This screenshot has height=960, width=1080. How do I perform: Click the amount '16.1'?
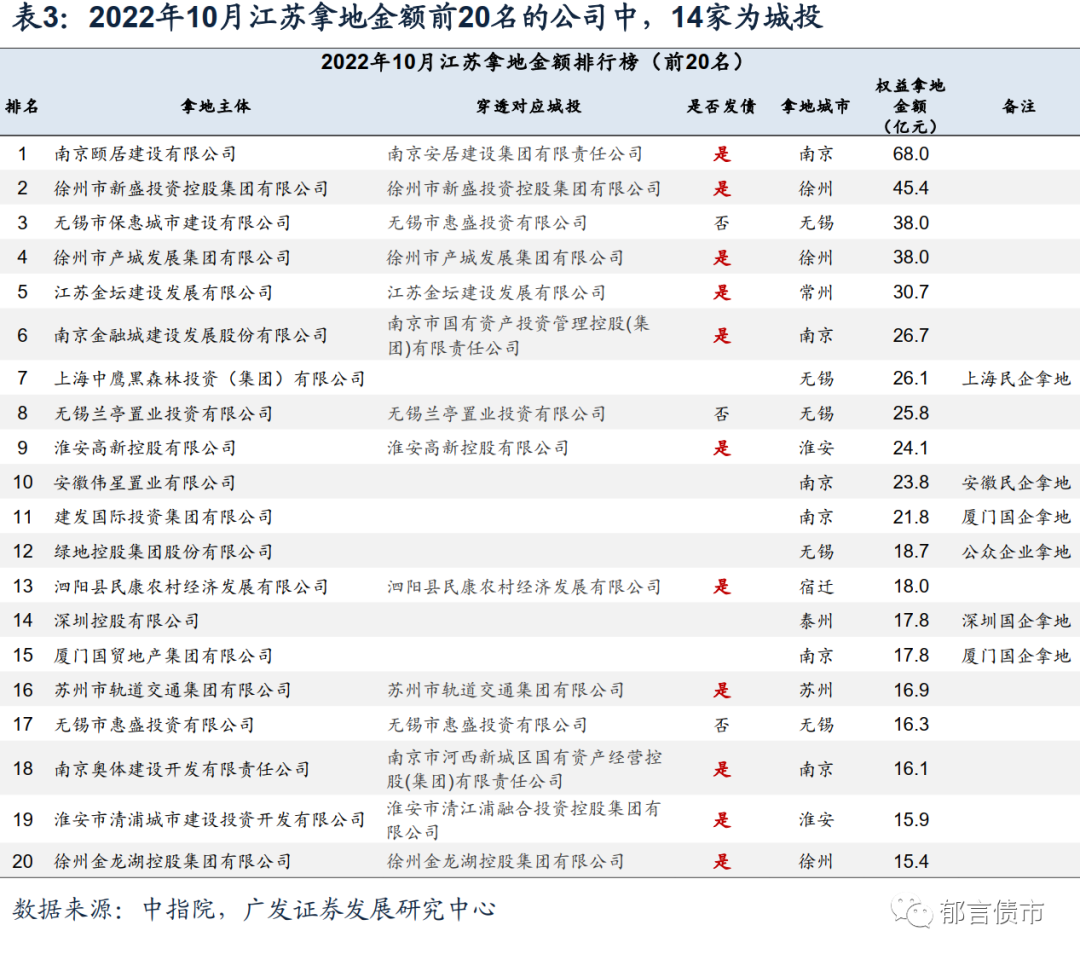click(911, 769)
